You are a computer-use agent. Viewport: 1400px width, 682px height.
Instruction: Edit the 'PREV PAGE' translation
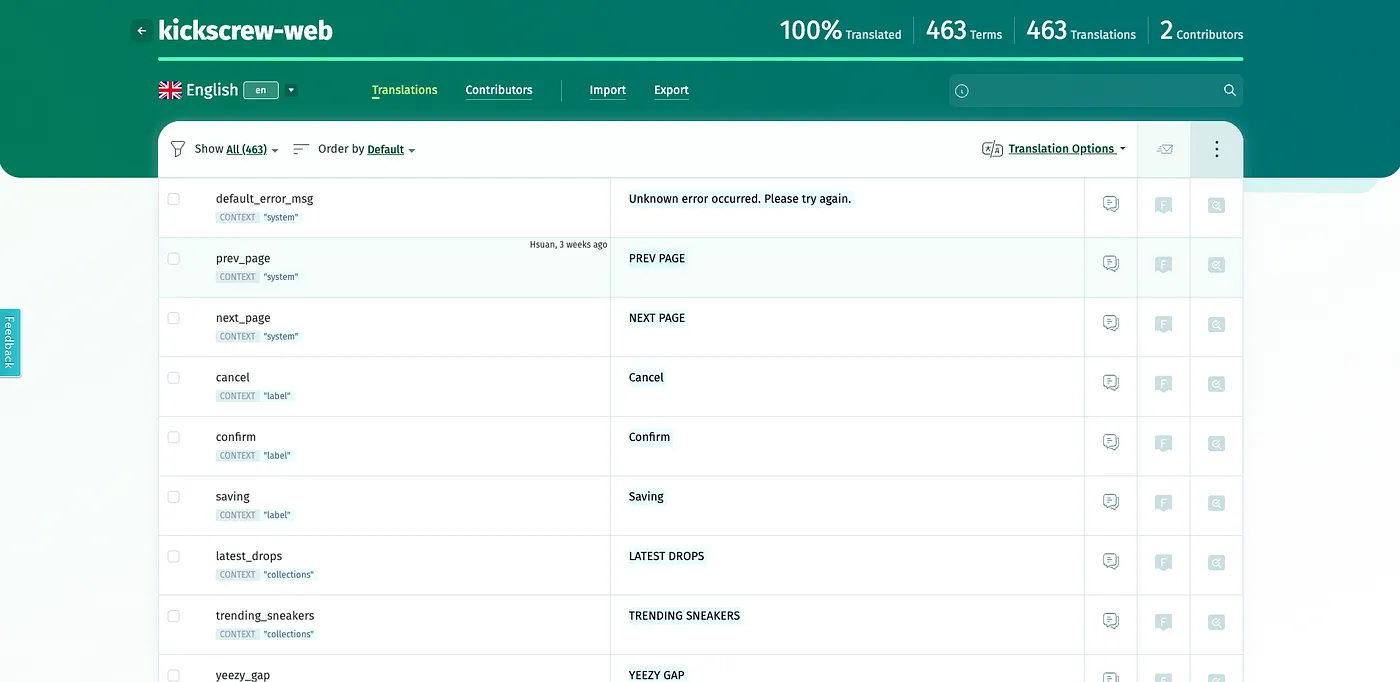(x=657, y=258)
